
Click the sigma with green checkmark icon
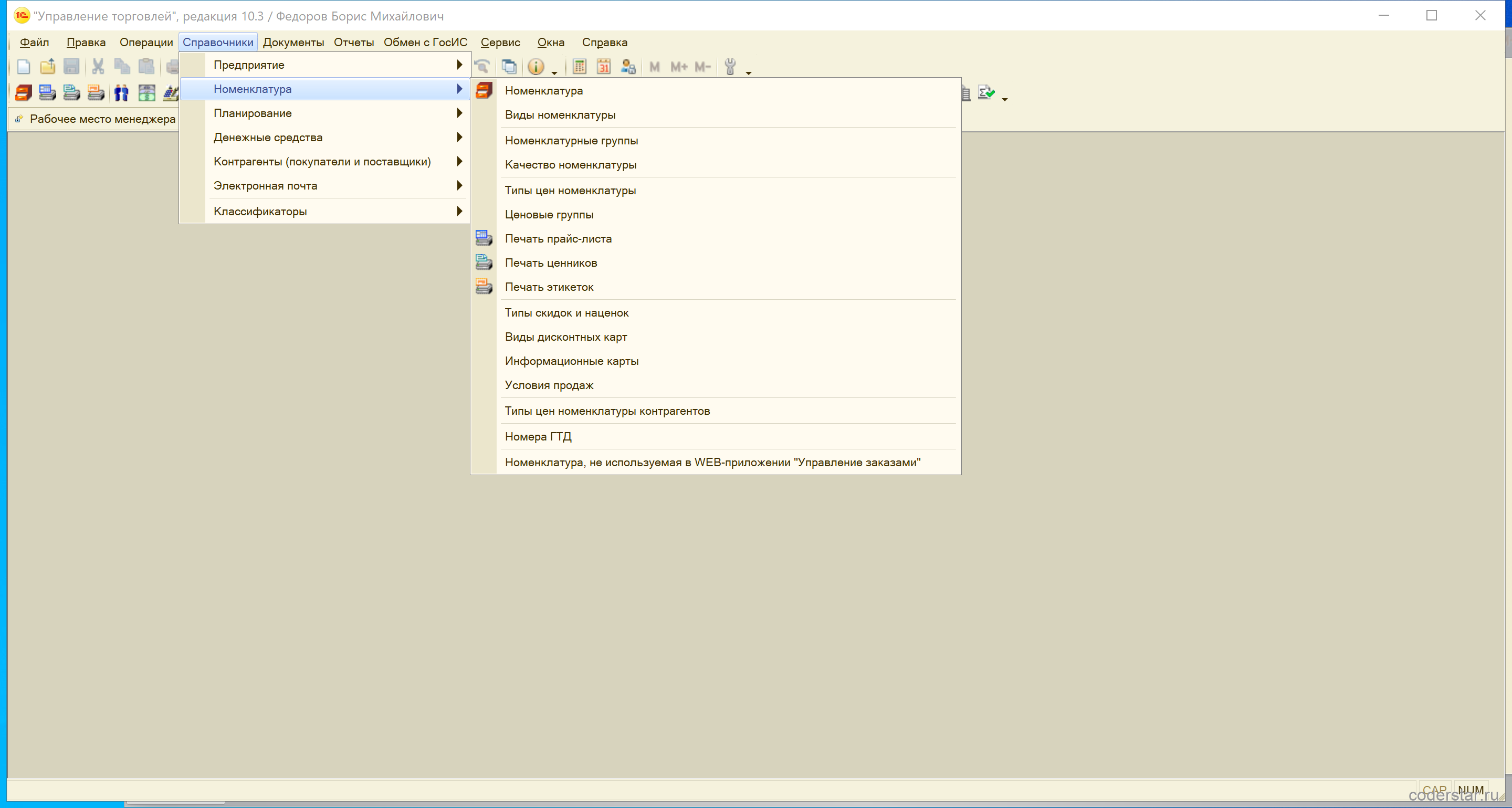coord(986,93)
